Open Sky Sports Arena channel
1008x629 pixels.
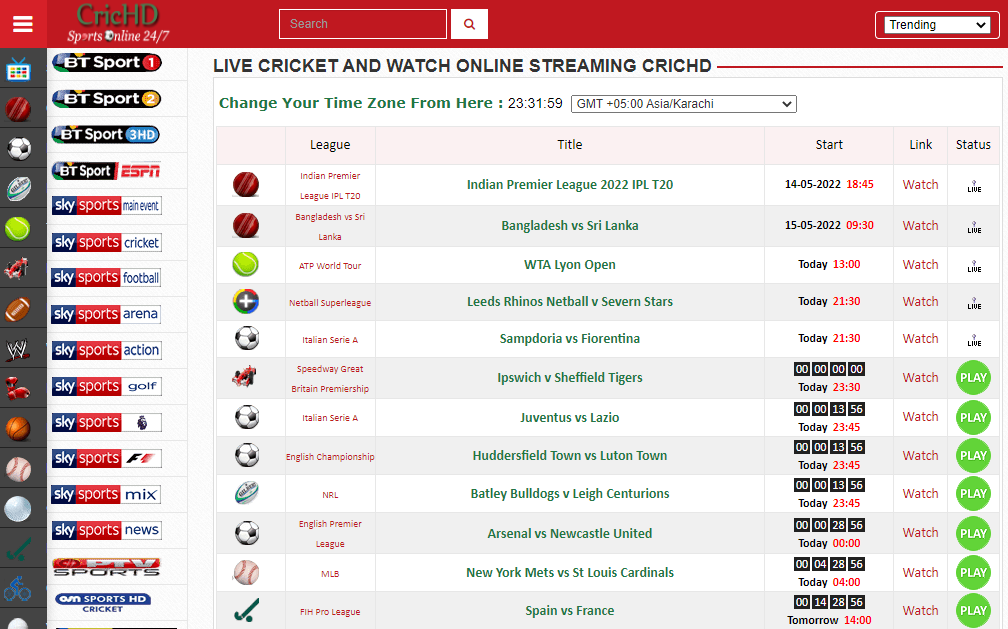click(106, 314)
